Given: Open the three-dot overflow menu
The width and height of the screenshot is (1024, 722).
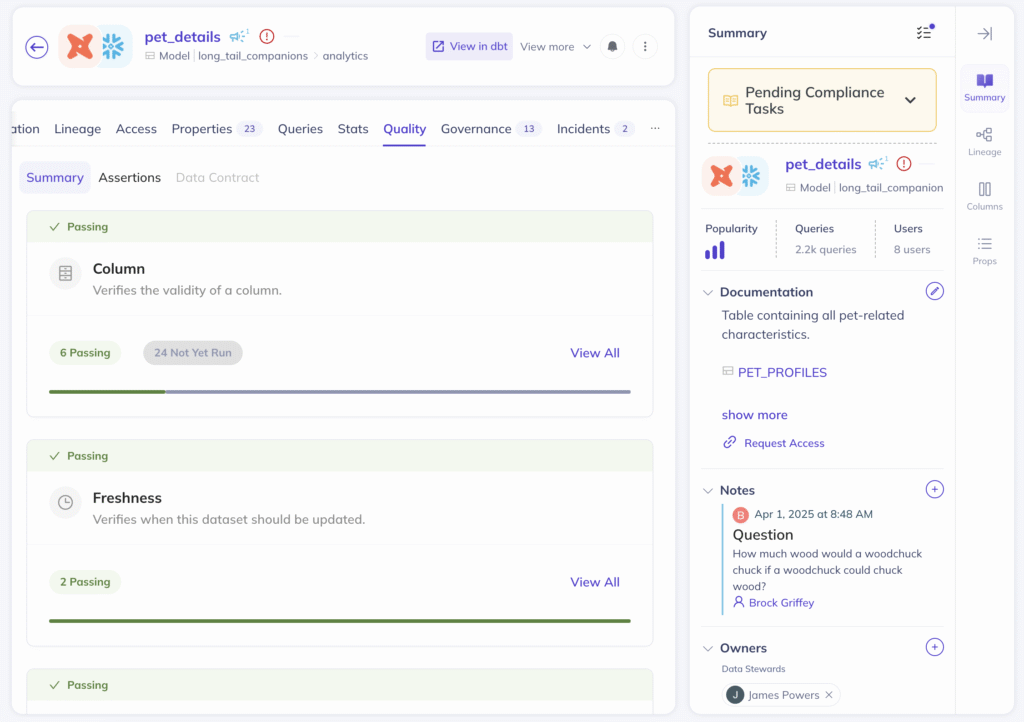Looking at the screenshot, I should [x=645, y=47].
